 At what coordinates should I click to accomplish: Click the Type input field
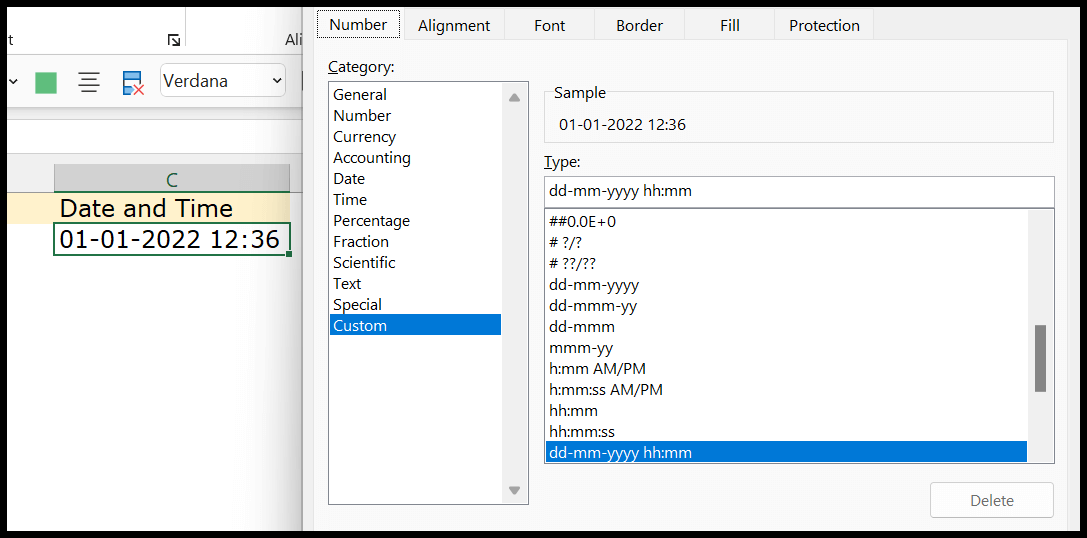click(799, 191)
